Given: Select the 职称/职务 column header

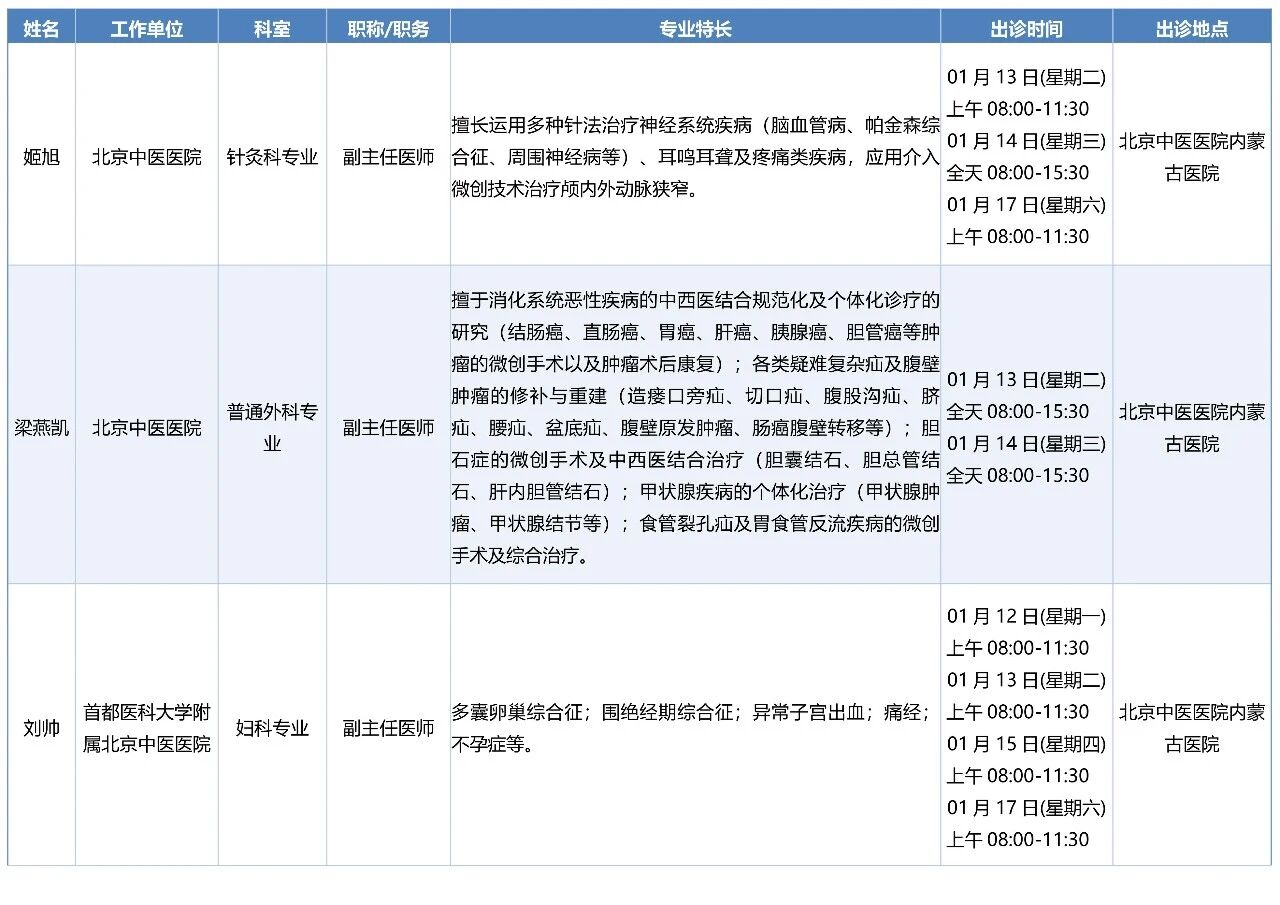Looking at the screenshot, I should coord(388,29).
